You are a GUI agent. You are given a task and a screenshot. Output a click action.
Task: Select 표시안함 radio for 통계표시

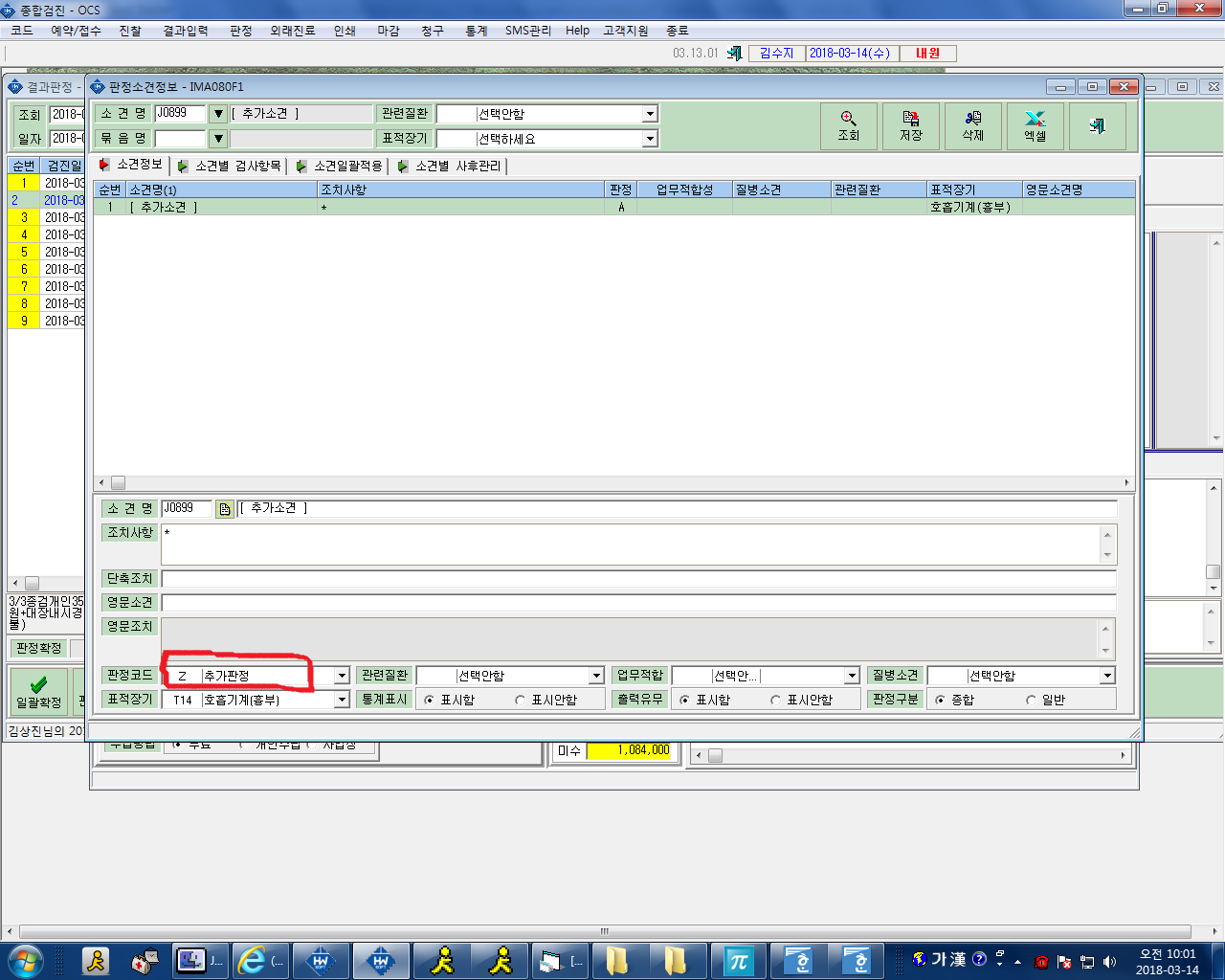[x=546, y=701]
